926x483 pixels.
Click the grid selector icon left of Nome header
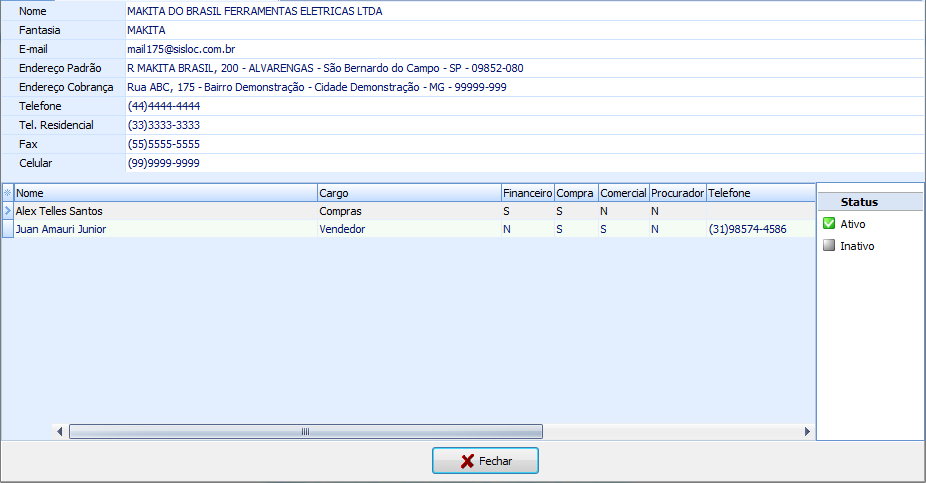8,193
